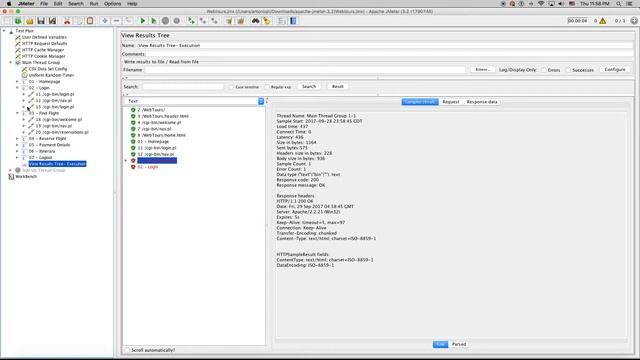Screen dimensions: 640x360
Task: Expand the 04 - Reserve Flight node
Action: pos(17,138)
